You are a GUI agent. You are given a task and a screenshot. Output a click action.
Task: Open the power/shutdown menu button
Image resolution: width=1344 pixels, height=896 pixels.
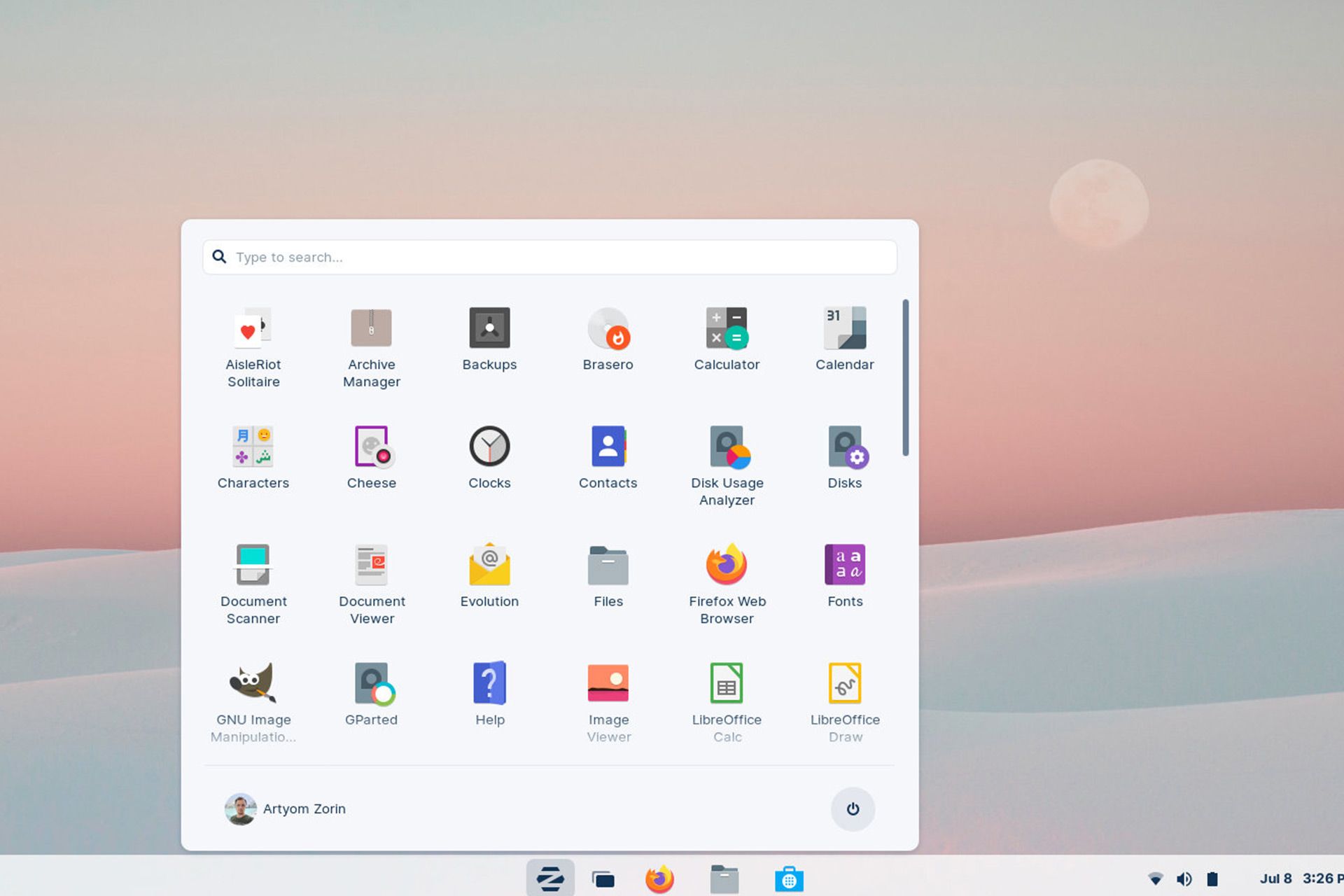853,809
